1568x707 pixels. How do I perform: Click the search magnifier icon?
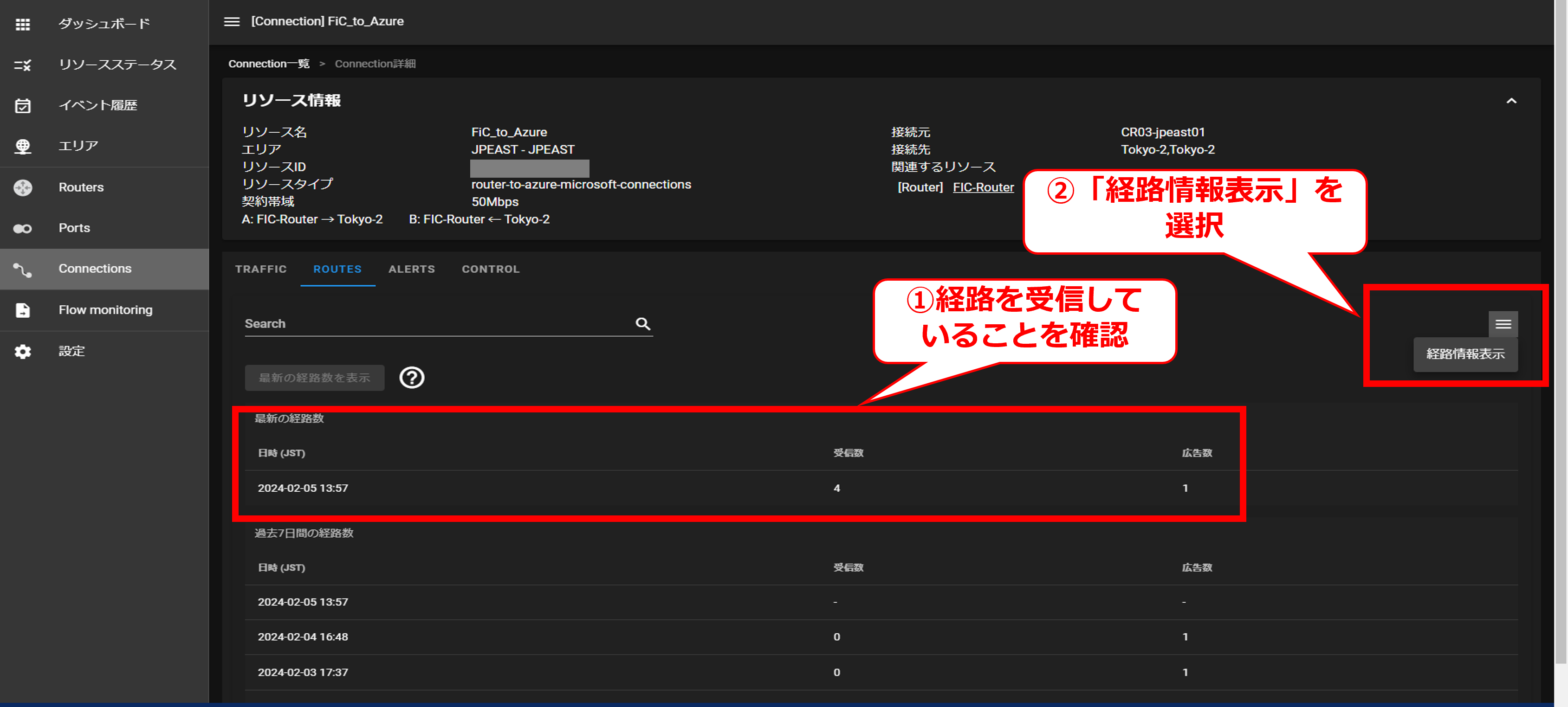tap(642, 323)
